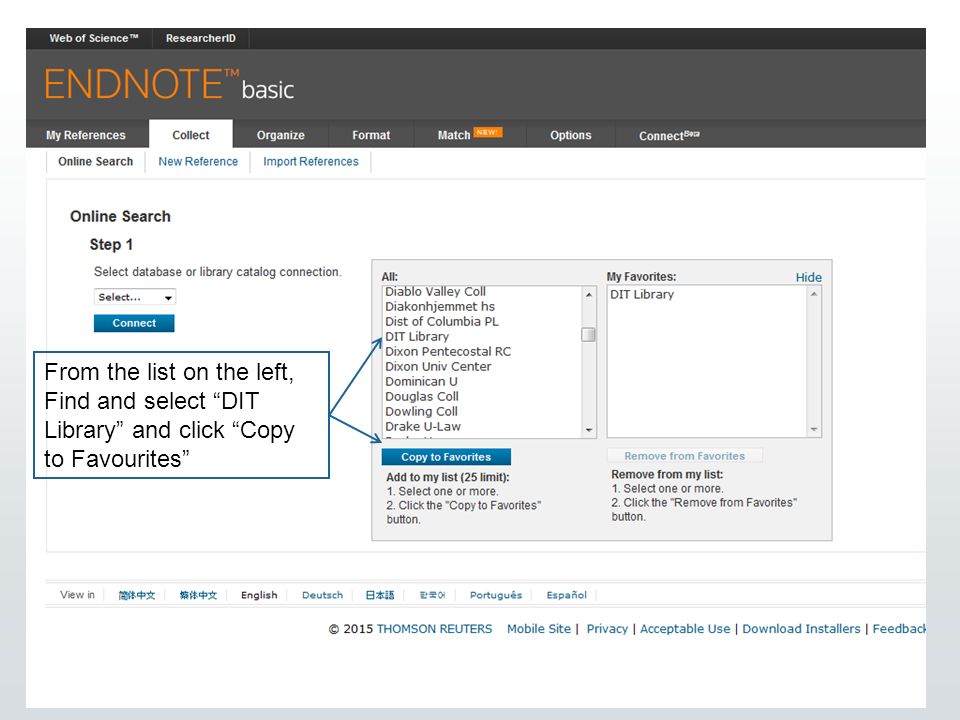This screenshot has height=720, width=960.
Task: Switch language to Simplified Chinese
Action: pyautogui.click(x=137, y=595)
